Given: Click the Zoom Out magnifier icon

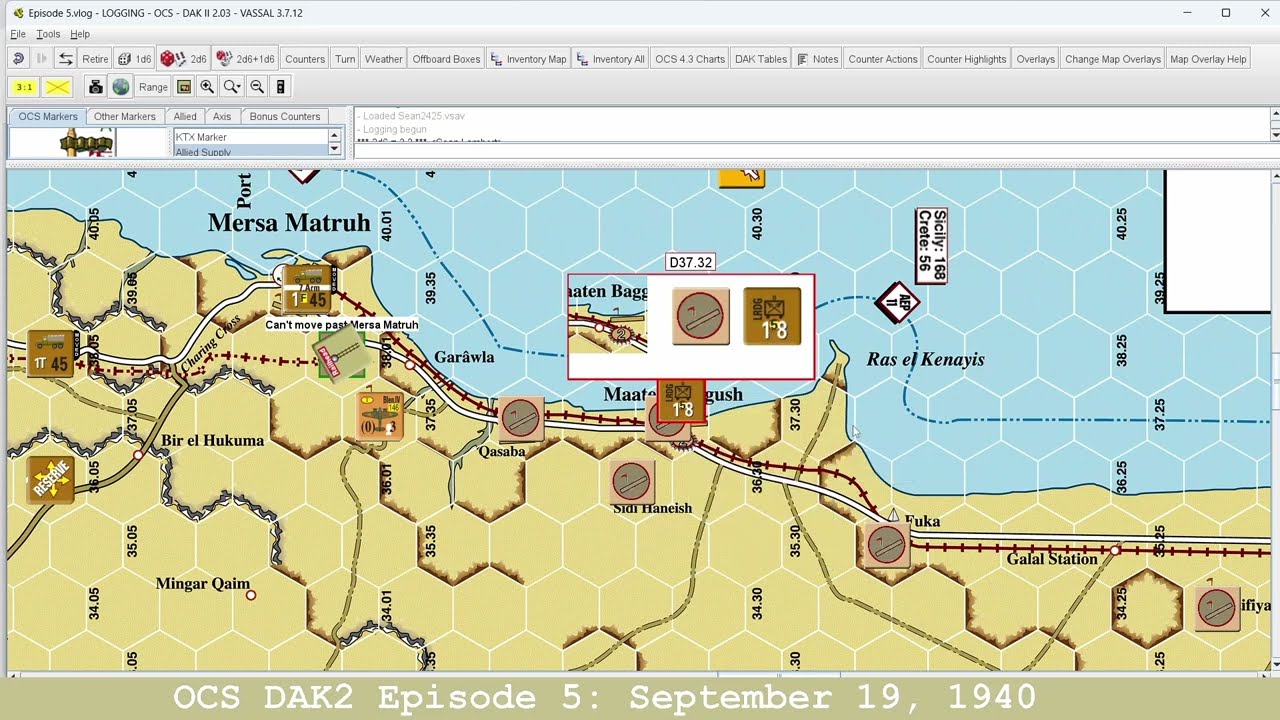Looking at the screenshot, I should [x=257, y=87].
